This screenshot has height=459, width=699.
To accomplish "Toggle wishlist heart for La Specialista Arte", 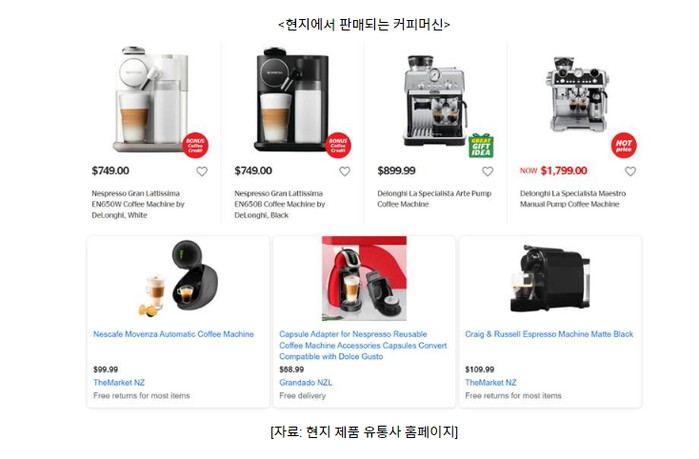I will click(x=488, y=171).
